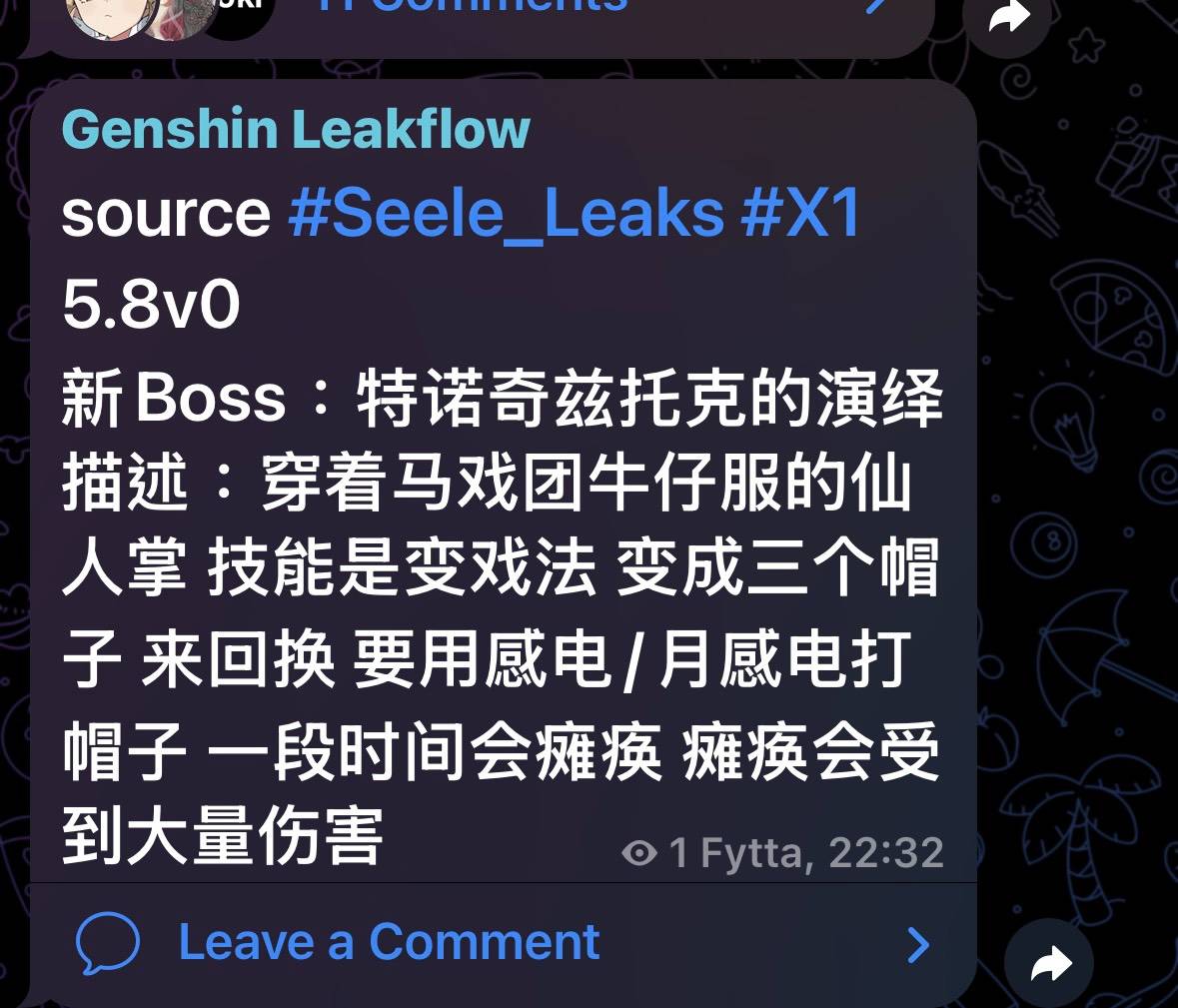Click the 22:32 message timestamp
This screenshot has width=1178, height=1008.
(886, 853)
